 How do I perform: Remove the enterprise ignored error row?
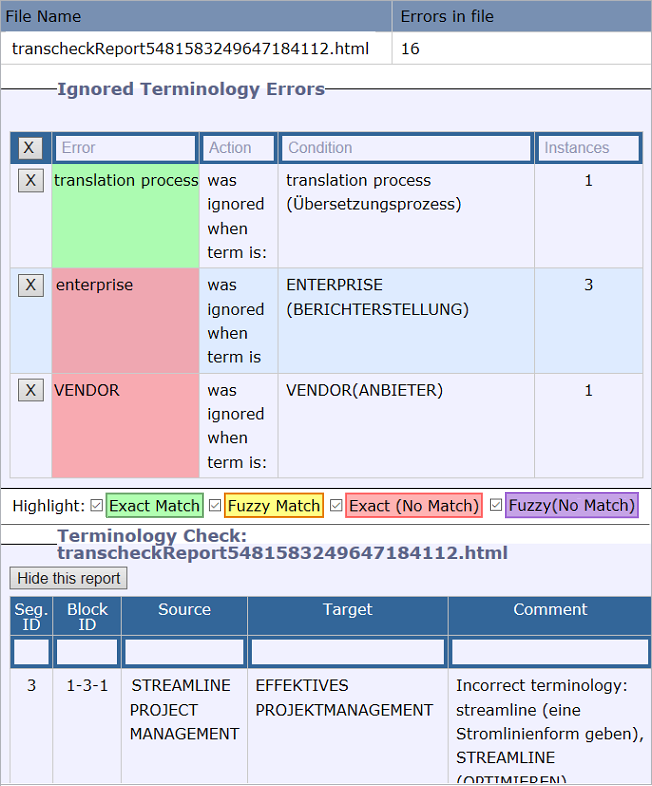click(30, 285)
